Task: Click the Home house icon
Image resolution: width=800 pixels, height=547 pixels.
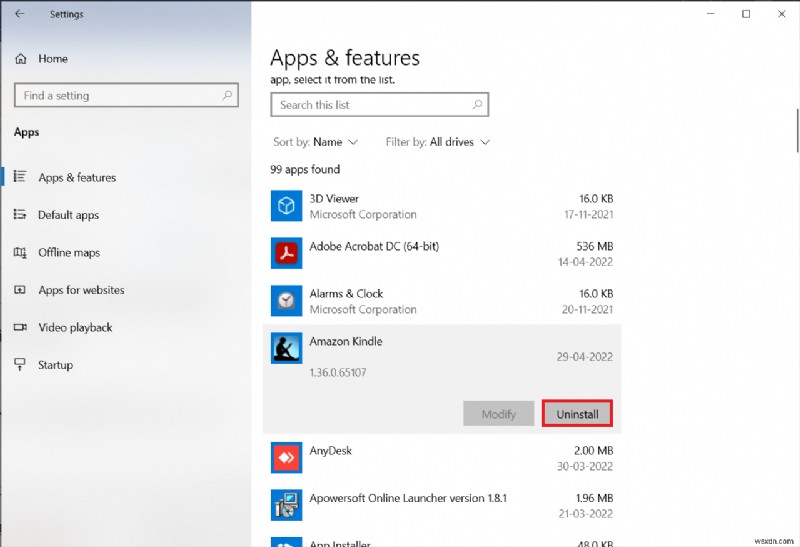Action: 21,59
